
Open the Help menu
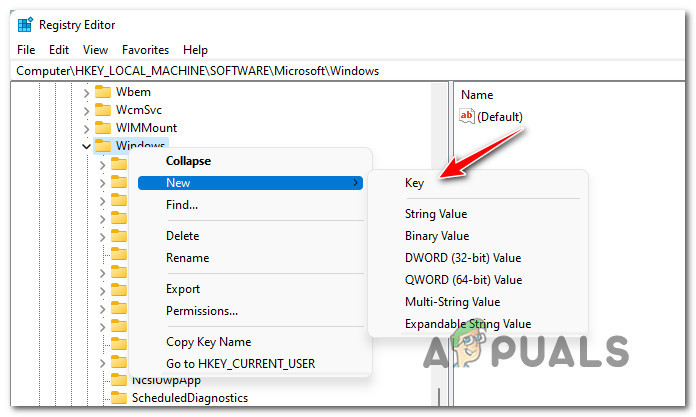(x=195, y=50)
